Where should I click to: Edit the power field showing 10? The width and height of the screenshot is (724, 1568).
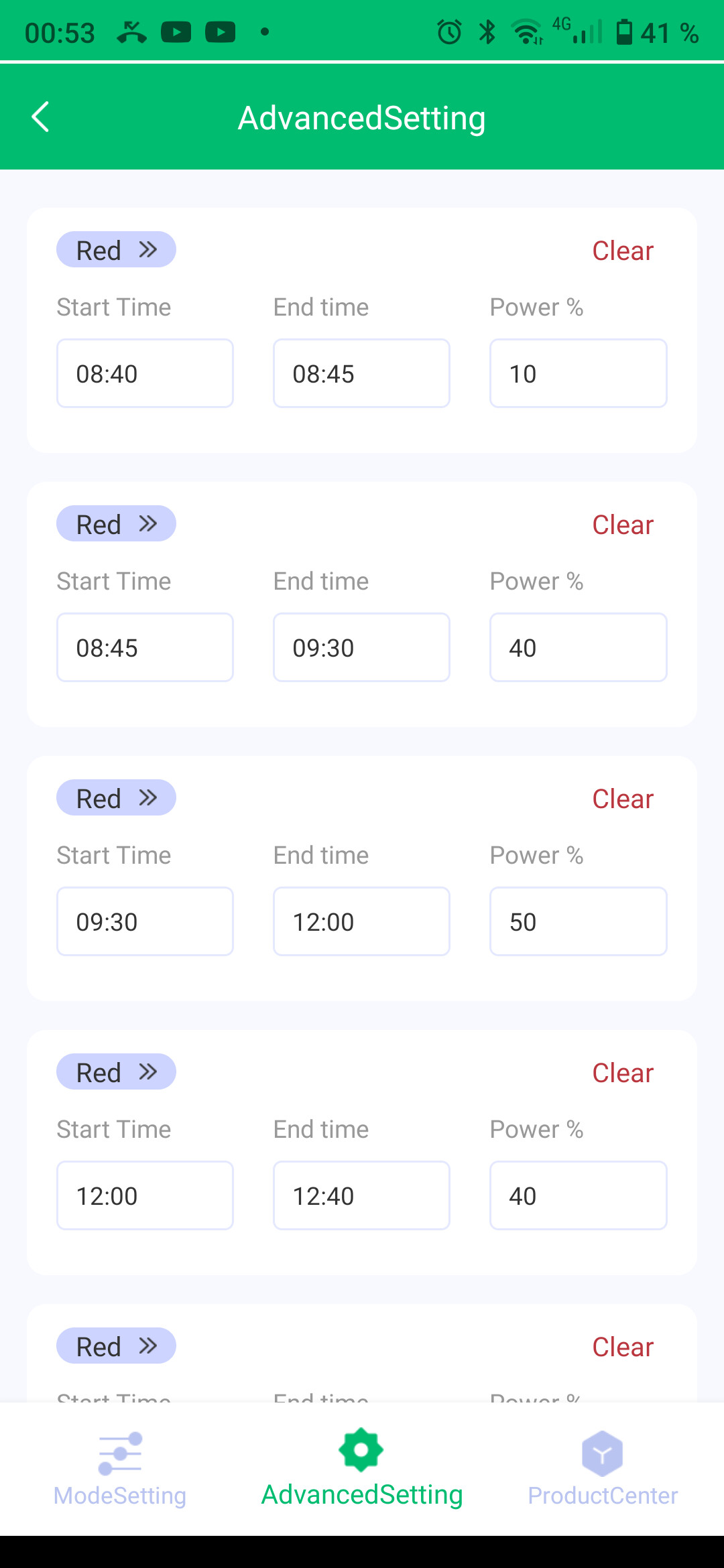578,373
